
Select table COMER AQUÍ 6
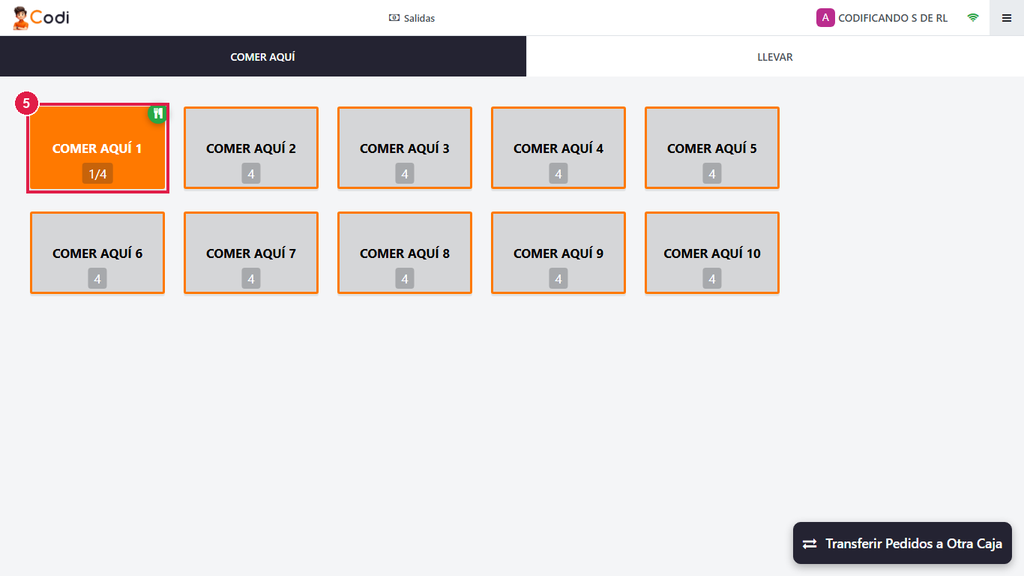pyautogui.click(x=97, y=253)
